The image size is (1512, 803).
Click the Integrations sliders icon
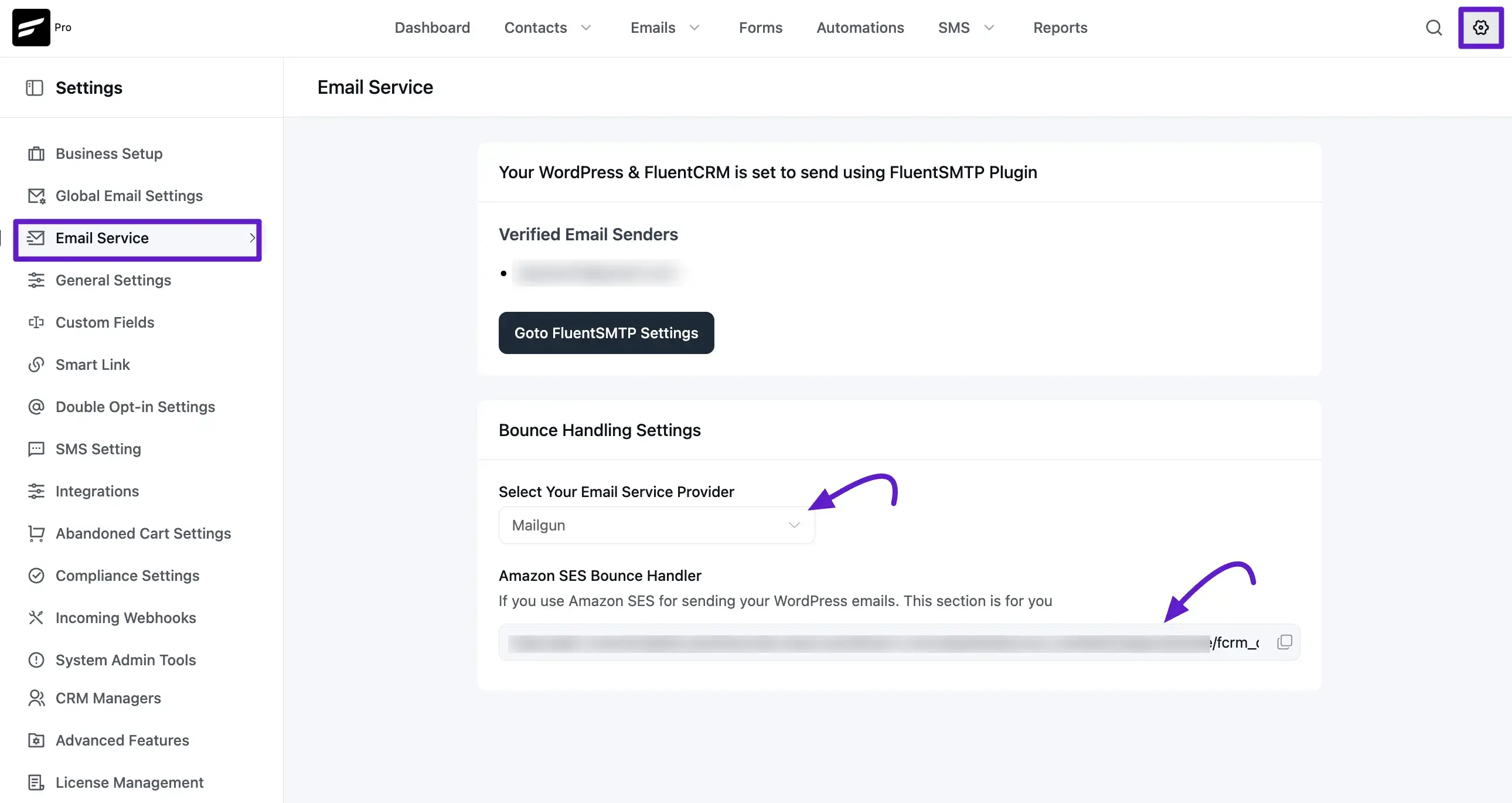coord(36,491)
